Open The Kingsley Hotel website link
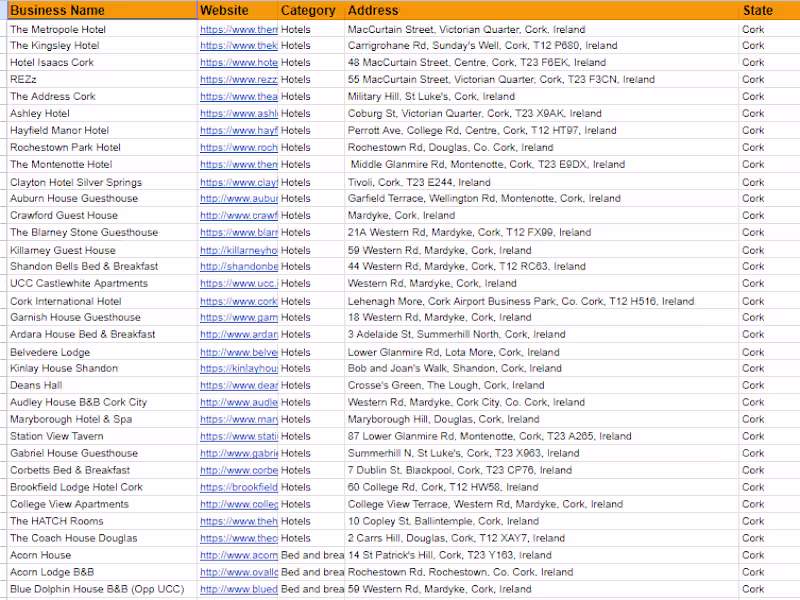The height and width of the screenshot is (600, 800). click(x=239, y=45)
